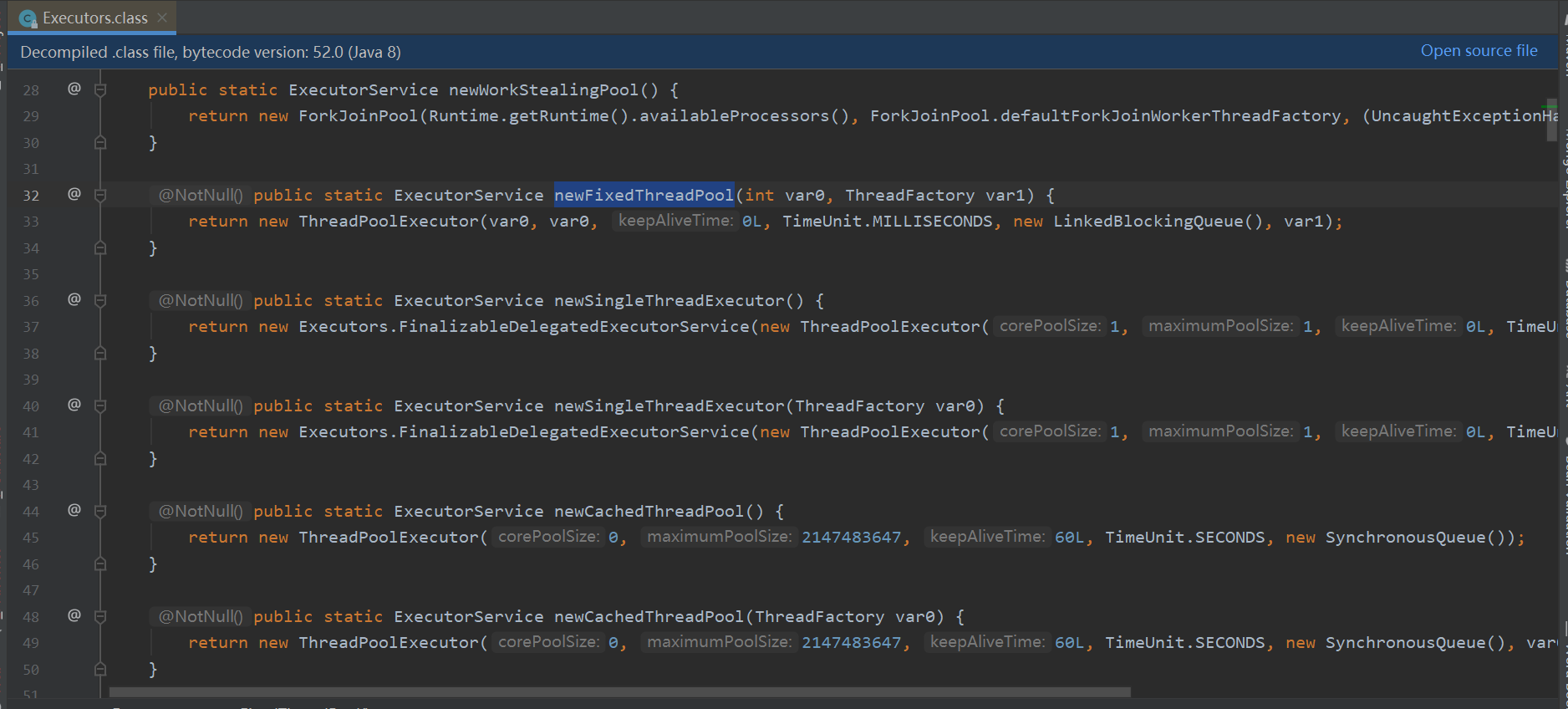Click fold end marker on line 46
Viewport: 1568px width, 709px height.
[100, 564]
